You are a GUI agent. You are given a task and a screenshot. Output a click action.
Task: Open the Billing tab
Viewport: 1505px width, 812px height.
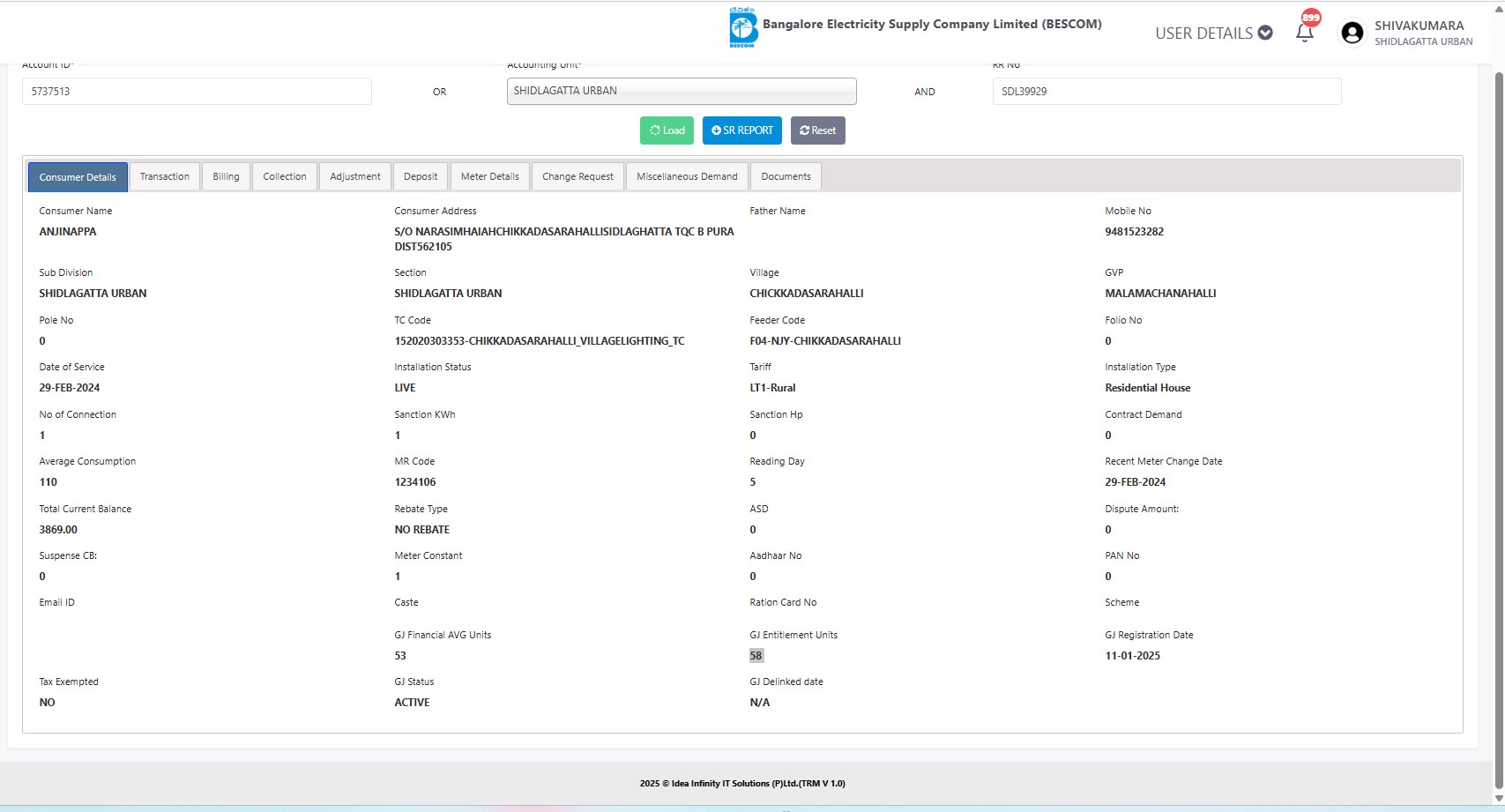[x=226, y=176]
